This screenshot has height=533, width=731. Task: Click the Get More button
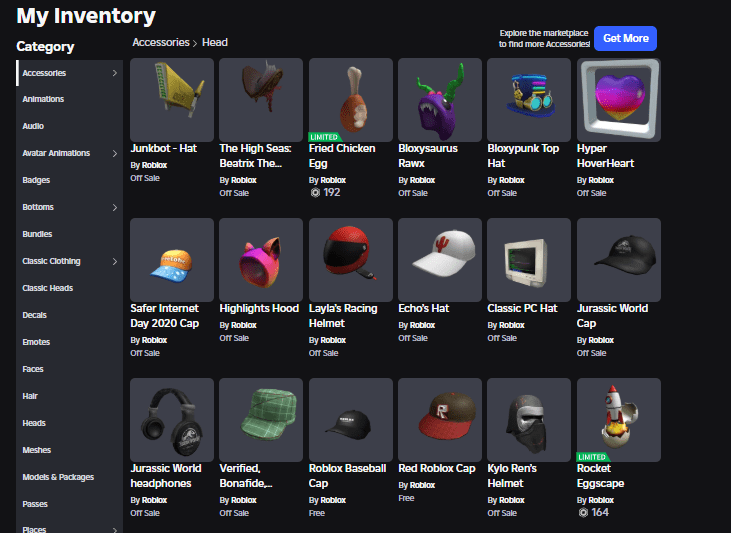coord(625,38)
